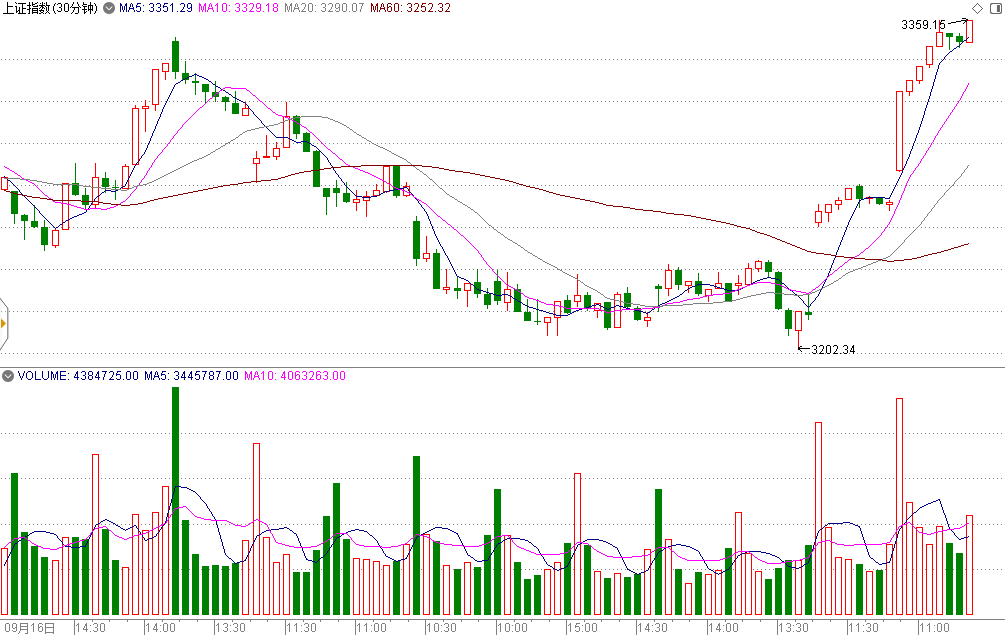Open the VOLUME indicator dropdown arrow
Image resolution: width=1005 pixels, height=635 pixels.
click(8, 377)
